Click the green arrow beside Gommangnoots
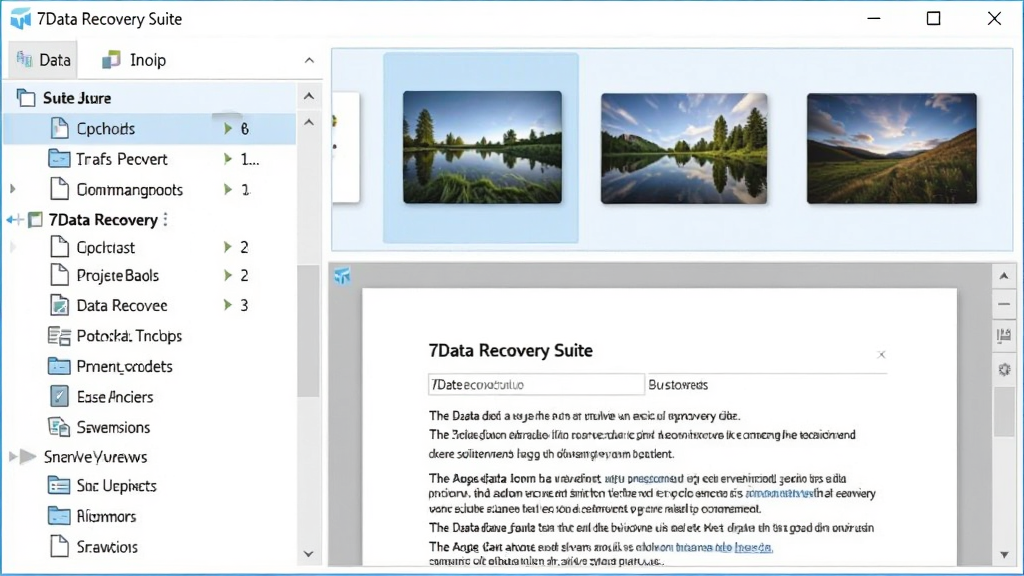The width and height of the screenshot is (1024, 576). (228, 189)
